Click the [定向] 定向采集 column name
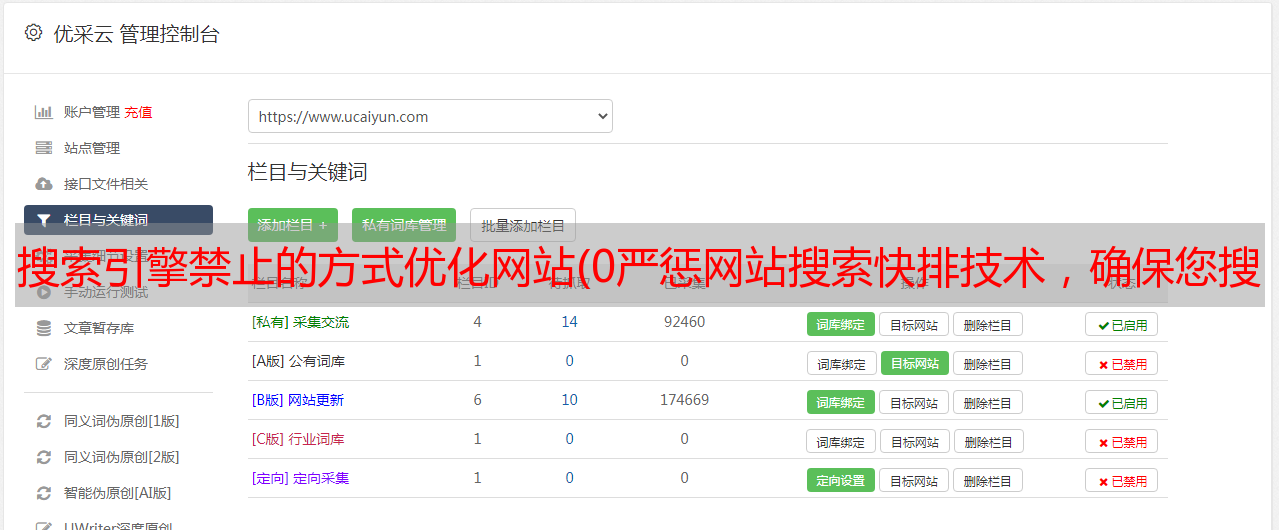 [300, 478]
